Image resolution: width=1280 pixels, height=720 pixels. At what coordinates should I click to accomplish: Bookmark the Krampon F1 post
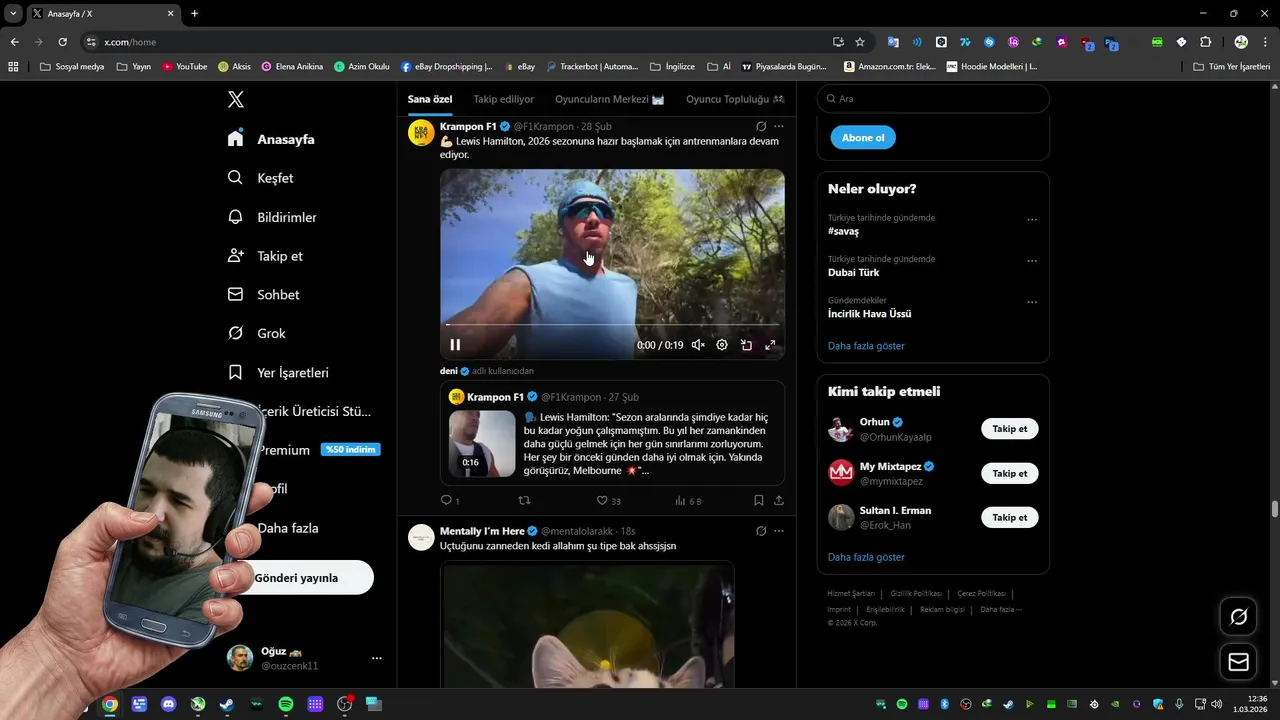tap(759, 500)
